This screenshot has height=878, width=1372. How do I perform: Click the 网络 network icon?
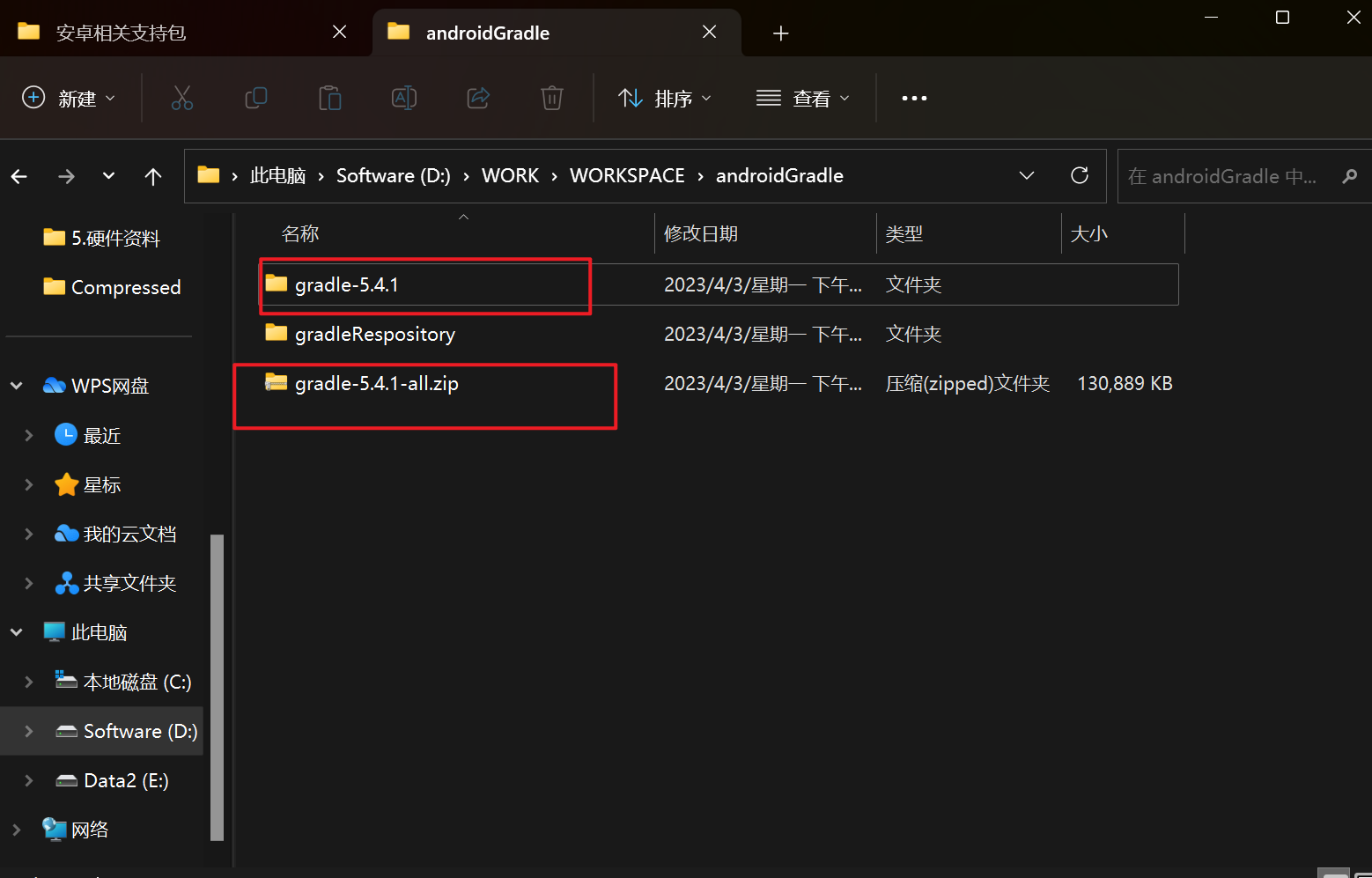coord(55,829)
